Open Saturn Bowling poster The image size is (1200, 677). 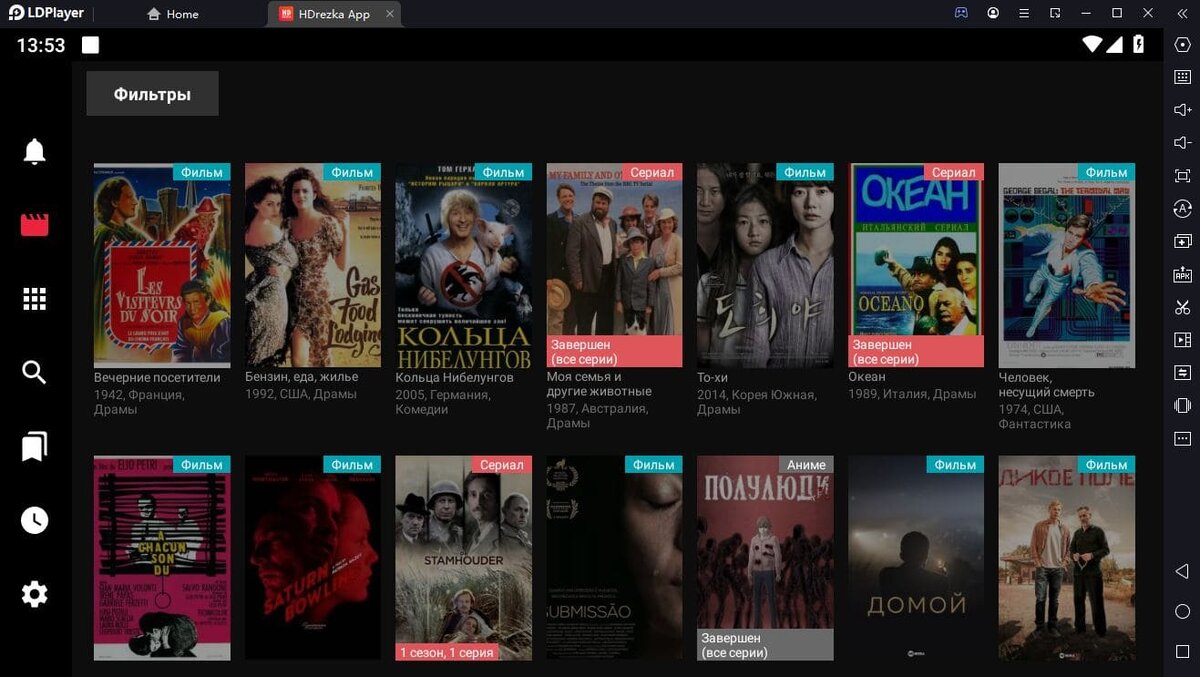coord(313,558)
